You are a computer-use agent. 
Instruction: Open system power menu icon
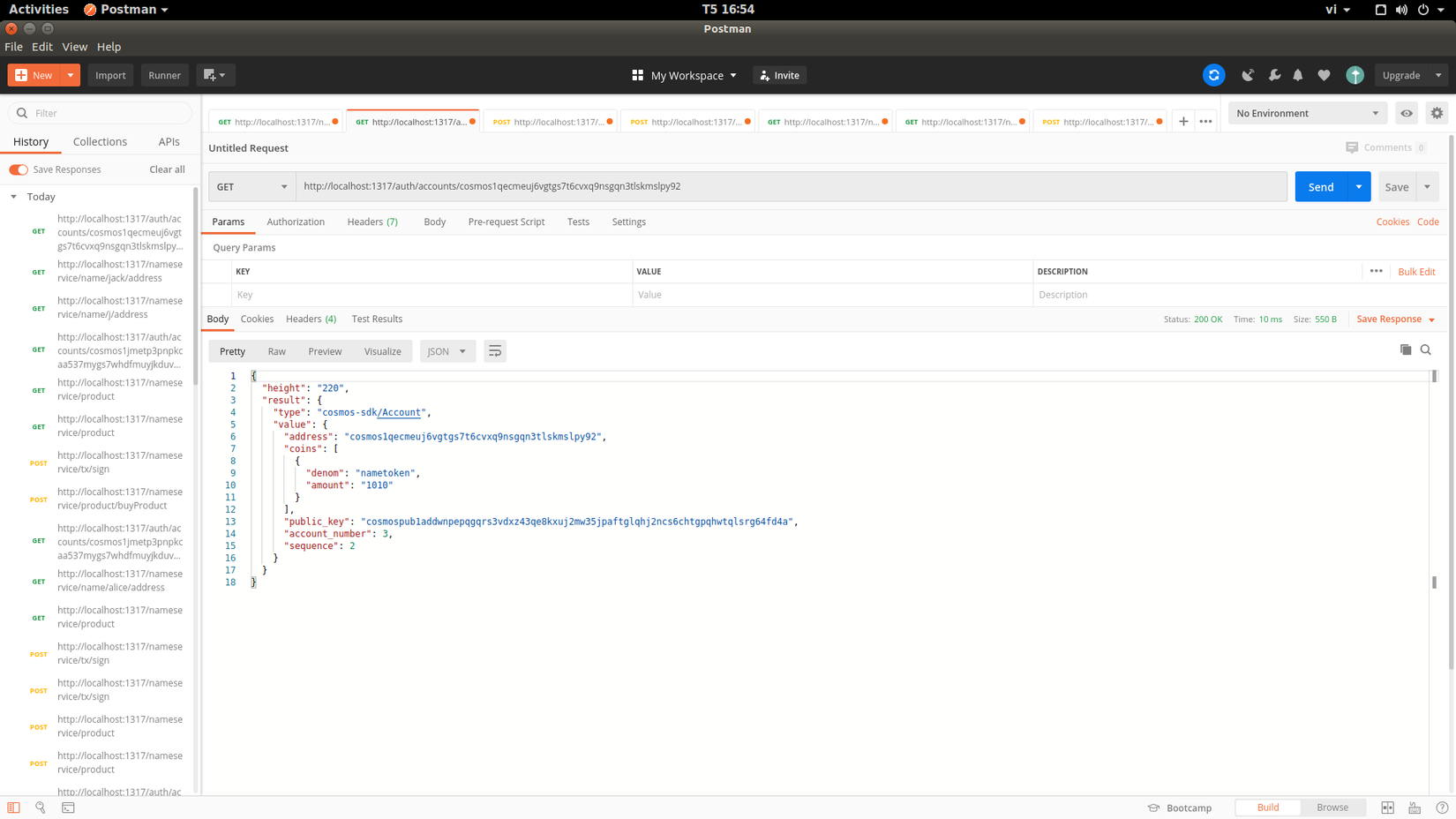click(x=1423, y=10)
